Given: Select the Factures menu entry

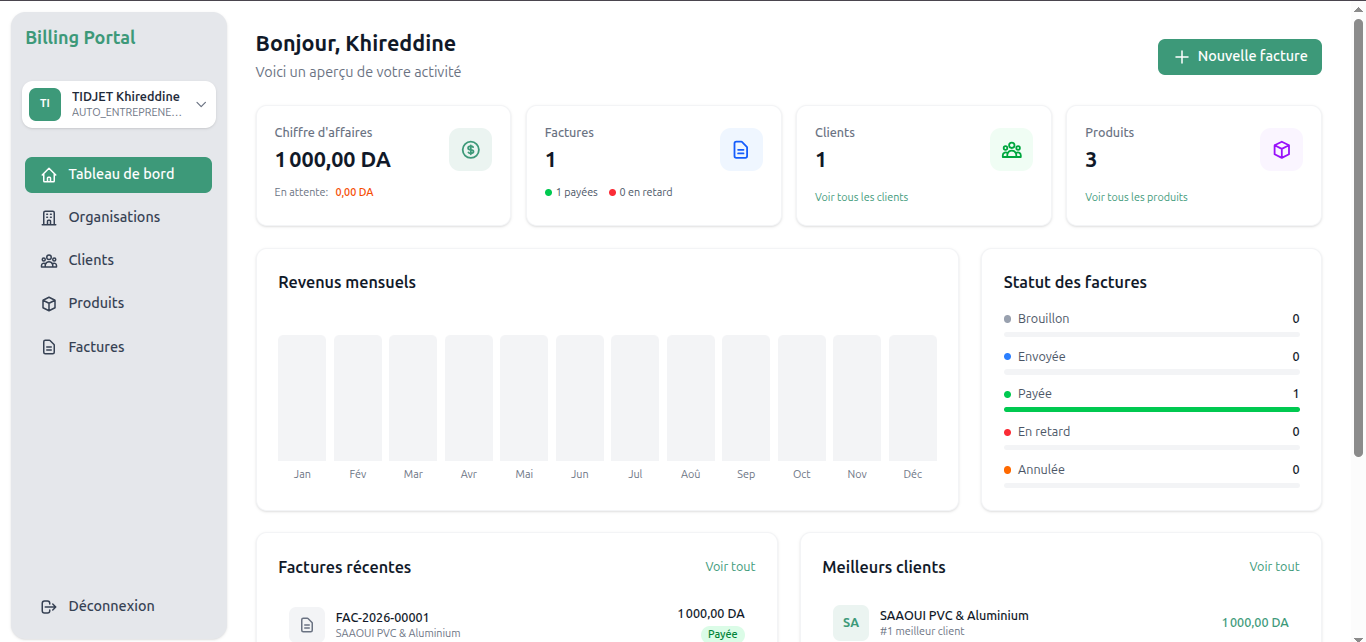Looking at the screenshot, I should 95,345.
